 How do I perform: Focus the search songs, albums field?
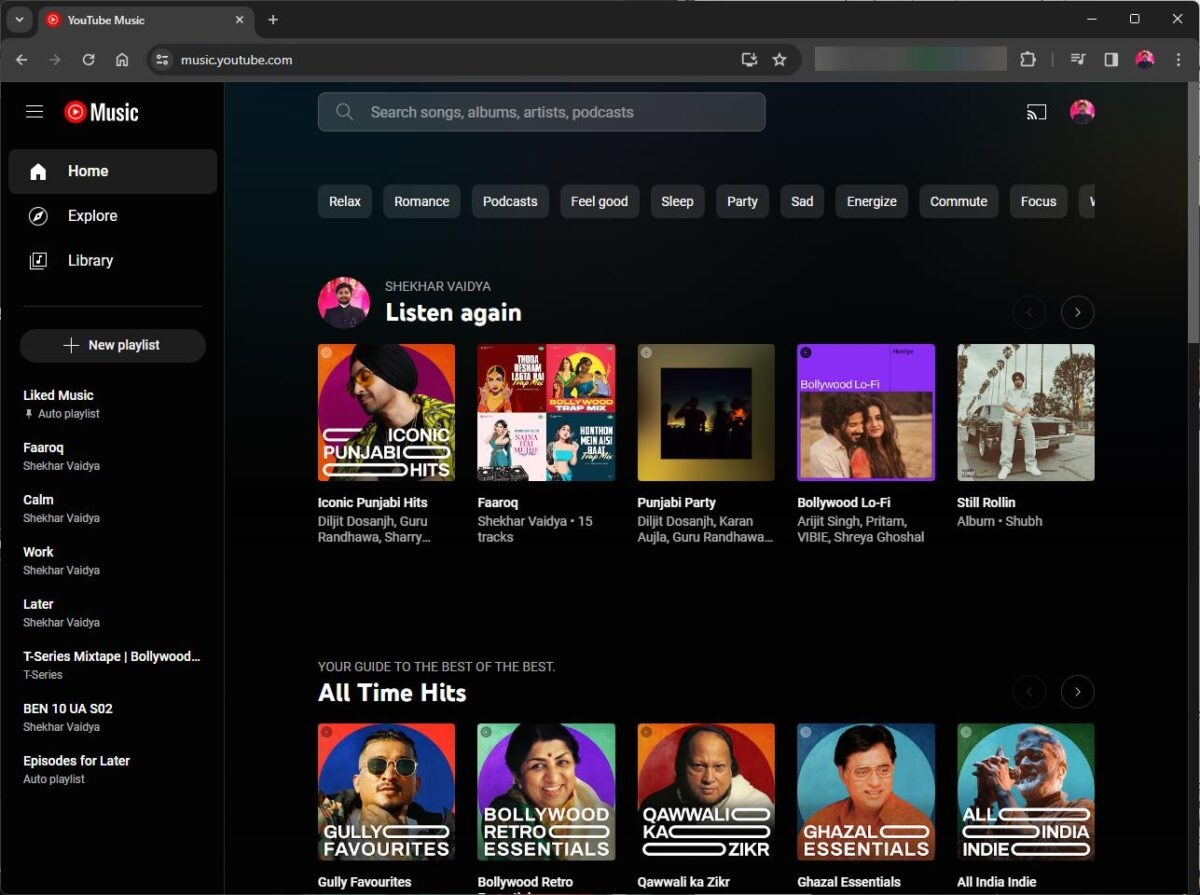coord(541,112)
